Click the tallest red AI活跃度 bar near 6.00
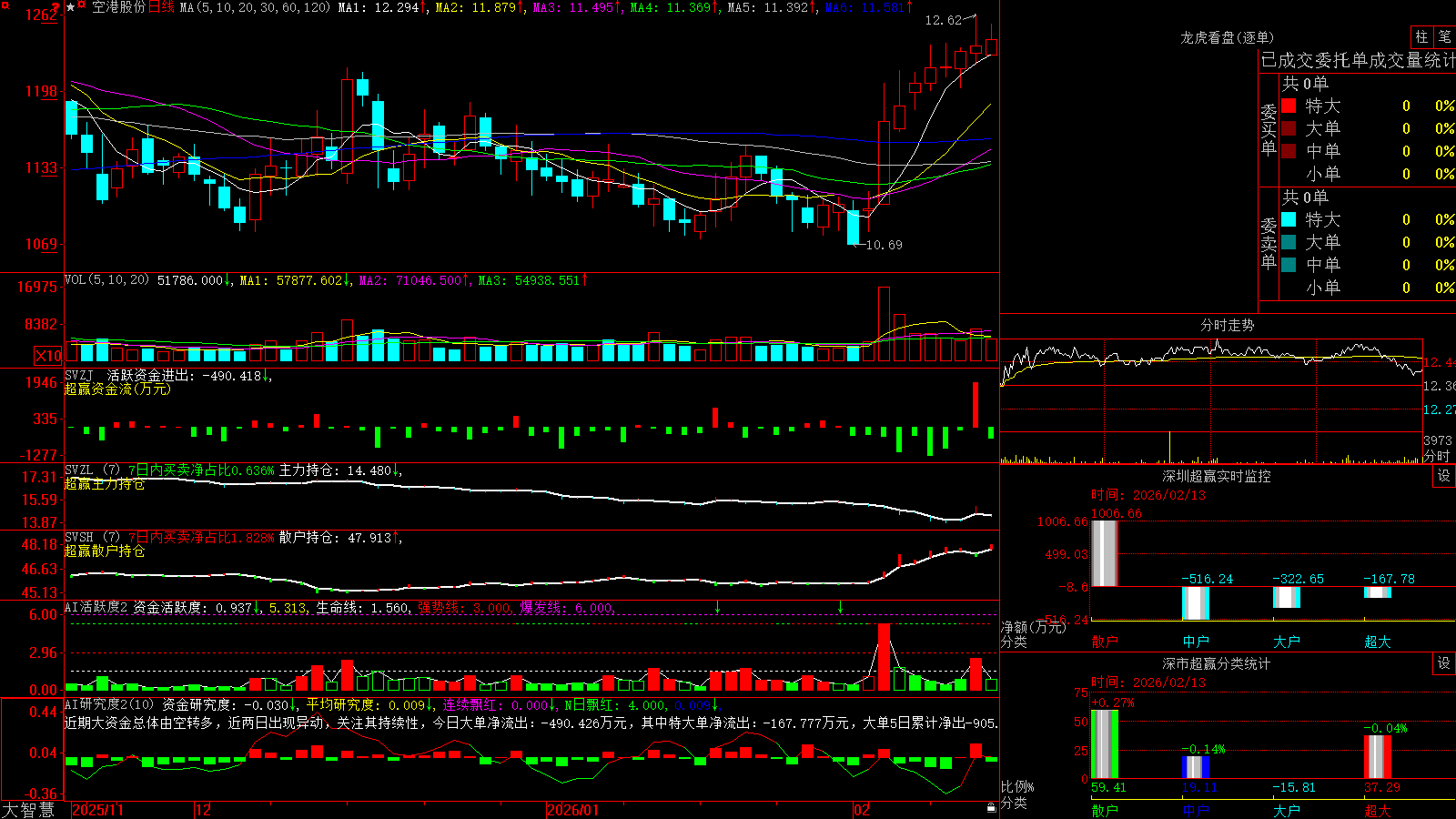The width and height of the screenshot is (1456, 819). 884,657
